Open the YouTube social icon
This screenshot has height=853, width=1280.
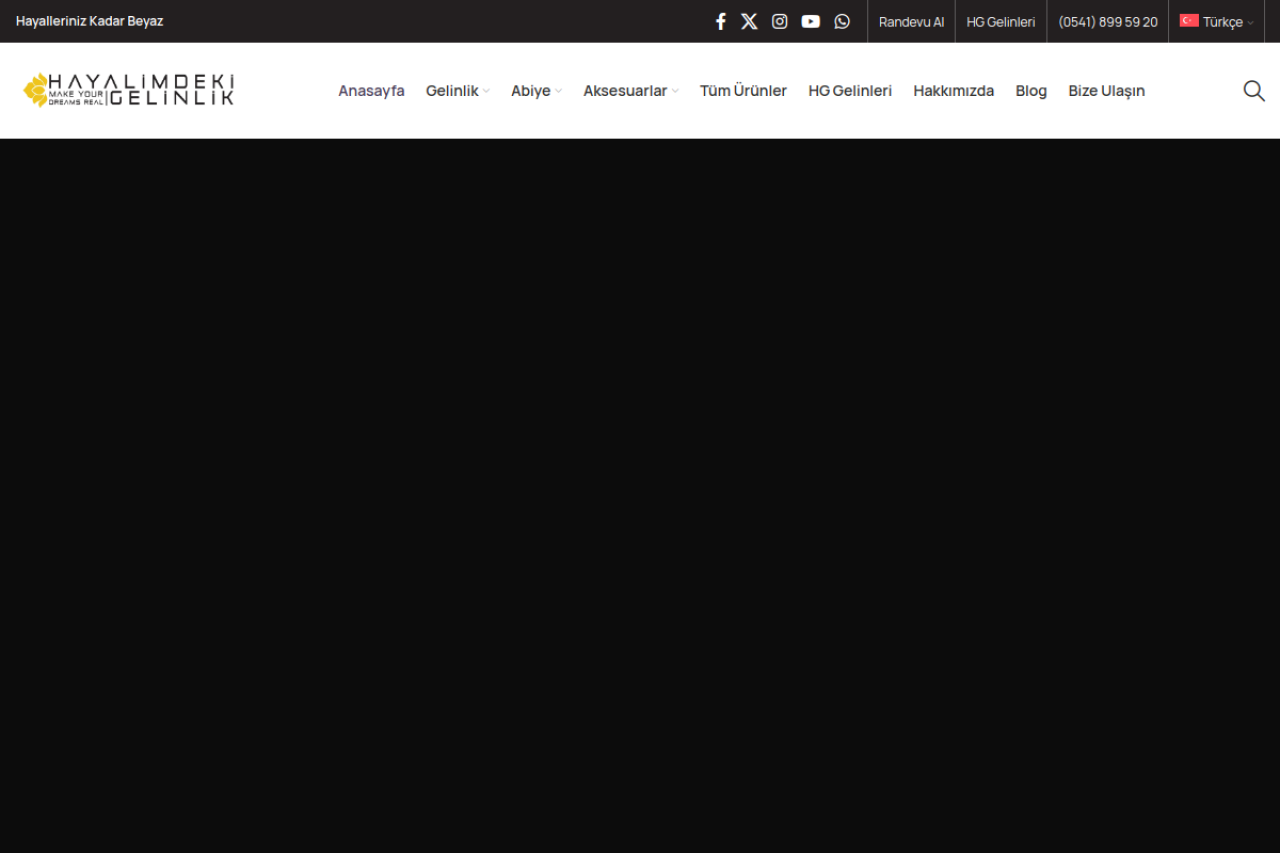point(811,21)
